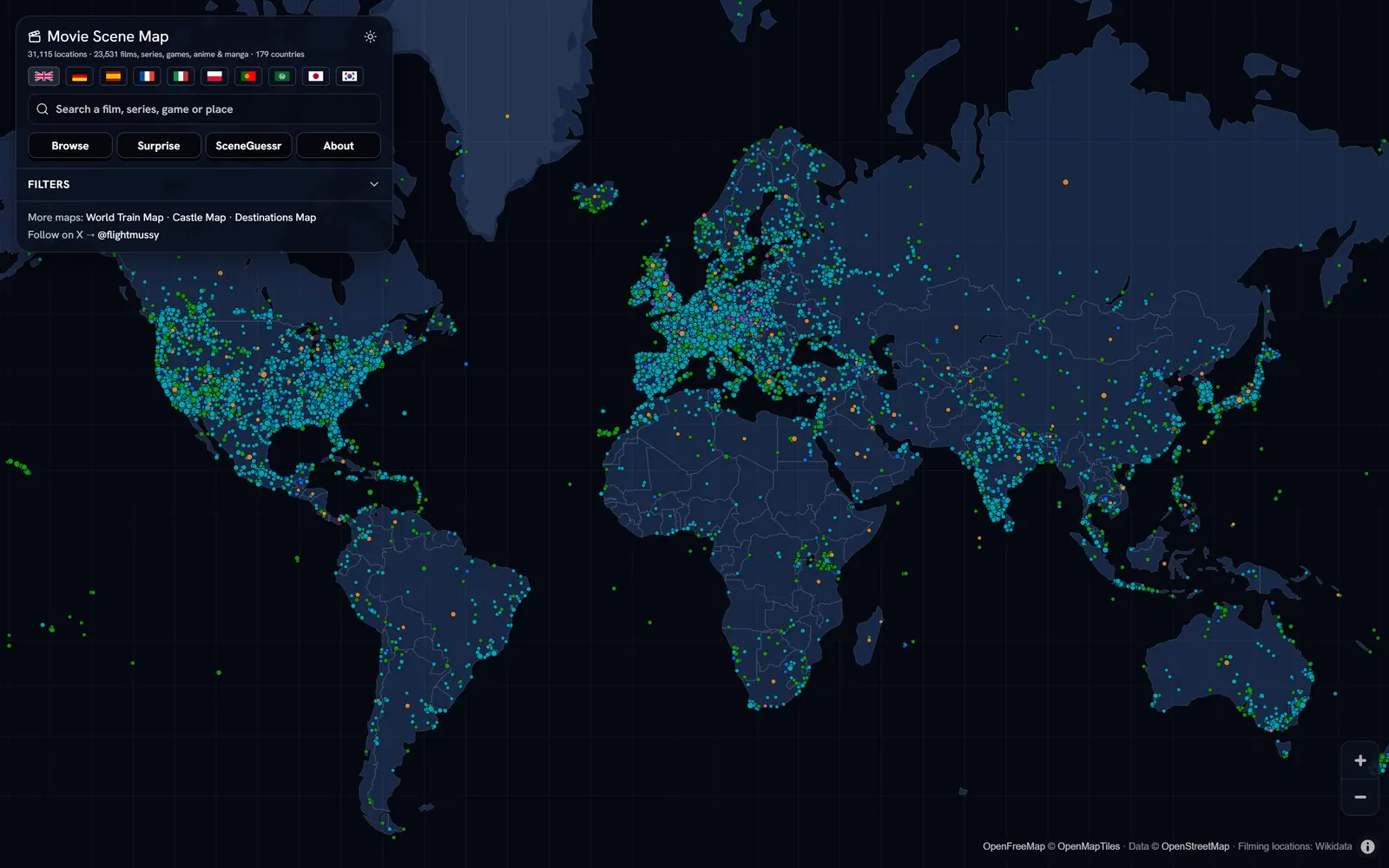The height and width of the screenshot is (868, 1389).
Task: Click the magnifier icon in search box
Action: tap(43, 109)
